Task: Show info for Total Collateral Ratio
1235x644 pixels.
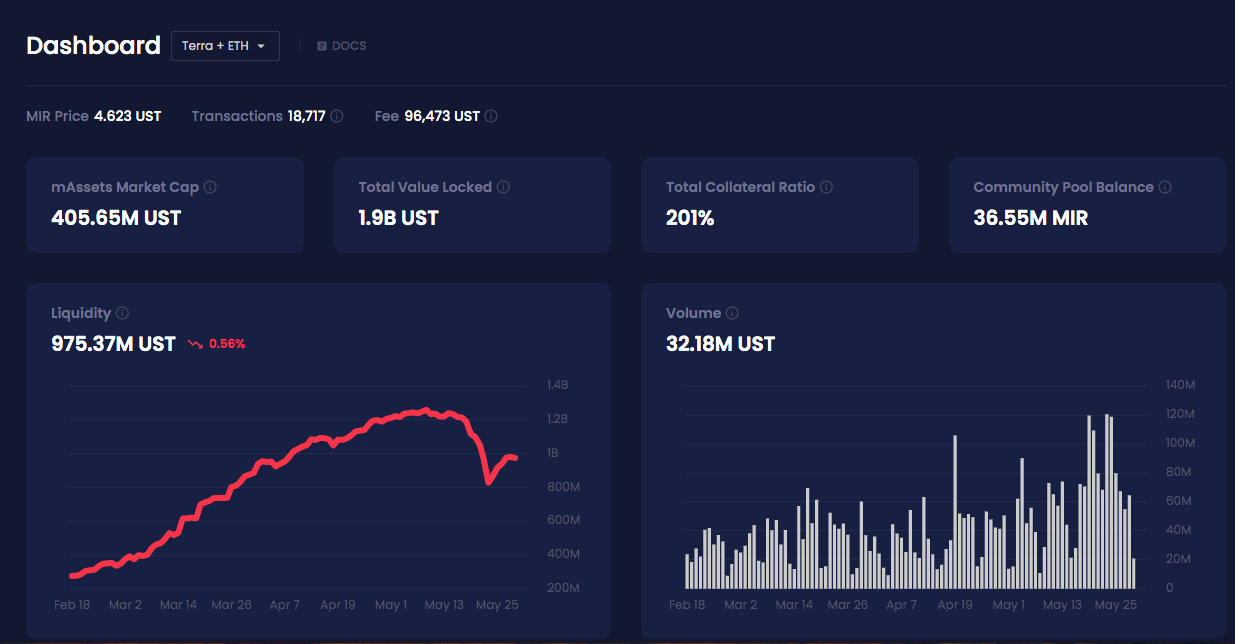Action: tap(826, 187)
